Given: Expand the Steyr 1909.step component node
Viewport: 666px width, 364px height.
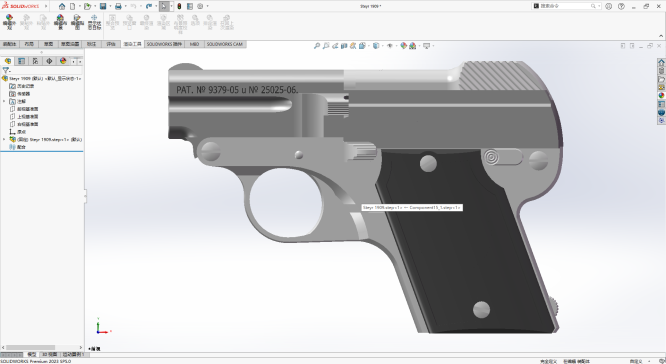Looking at the screenshot, I should point(4,139).
